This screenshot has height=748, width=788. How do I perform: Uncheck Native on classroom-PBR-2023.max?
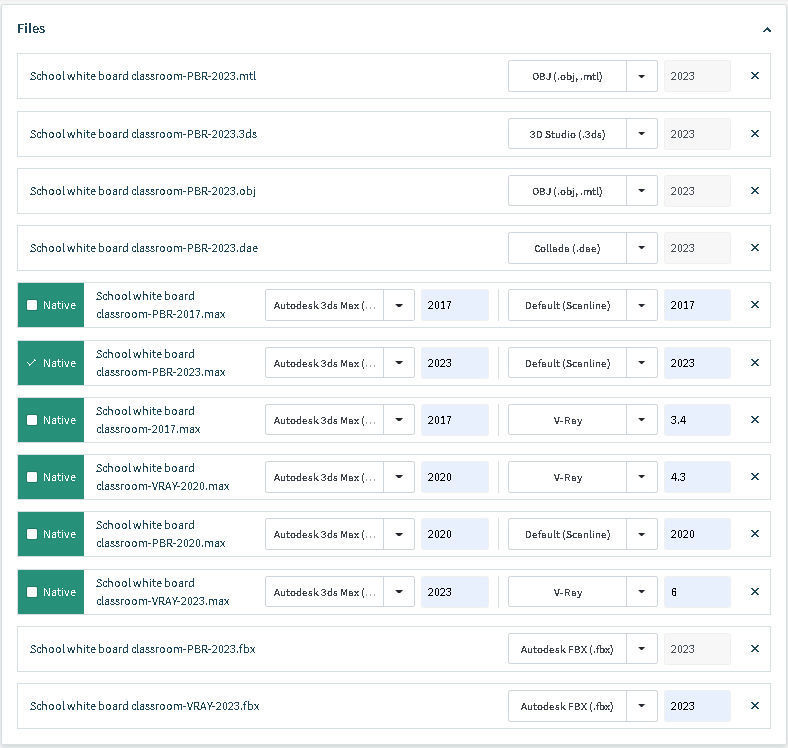(33, 363)
